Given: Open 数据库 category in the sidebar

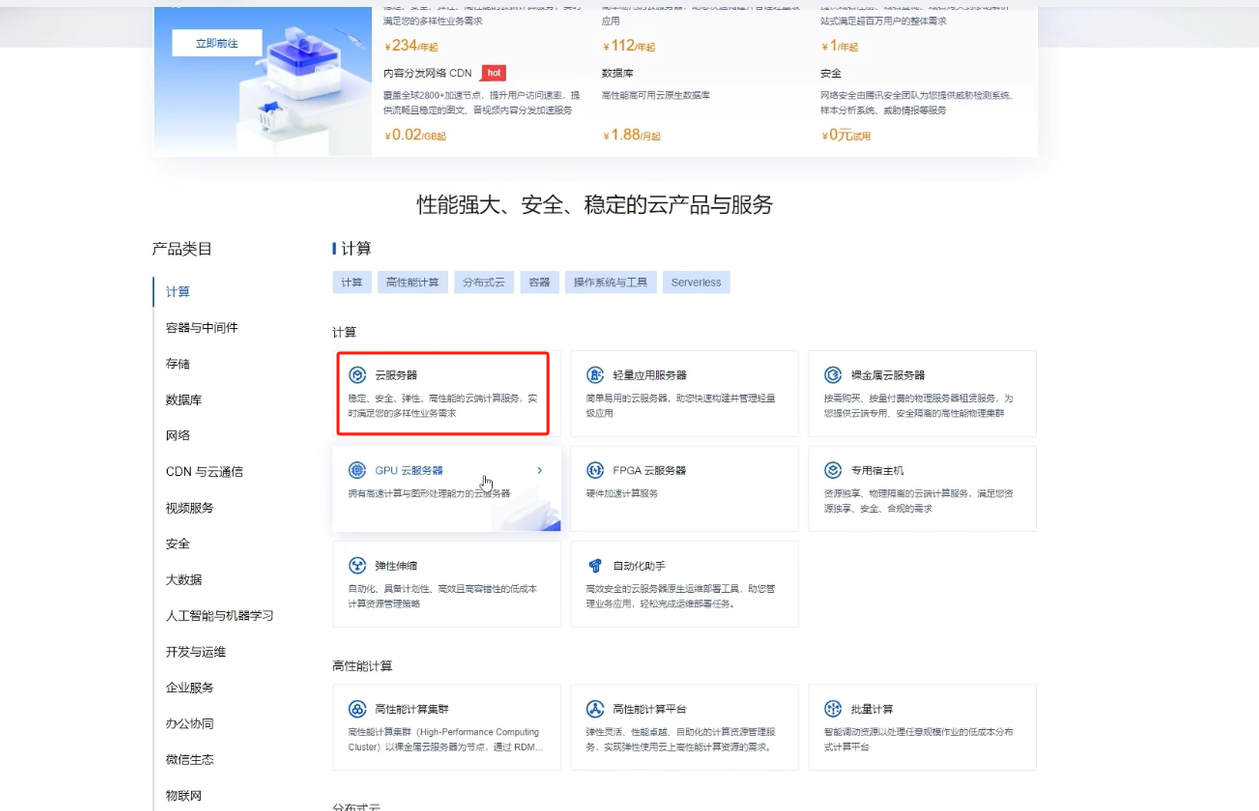Looking at the screenshot, I should click(184, 400).
